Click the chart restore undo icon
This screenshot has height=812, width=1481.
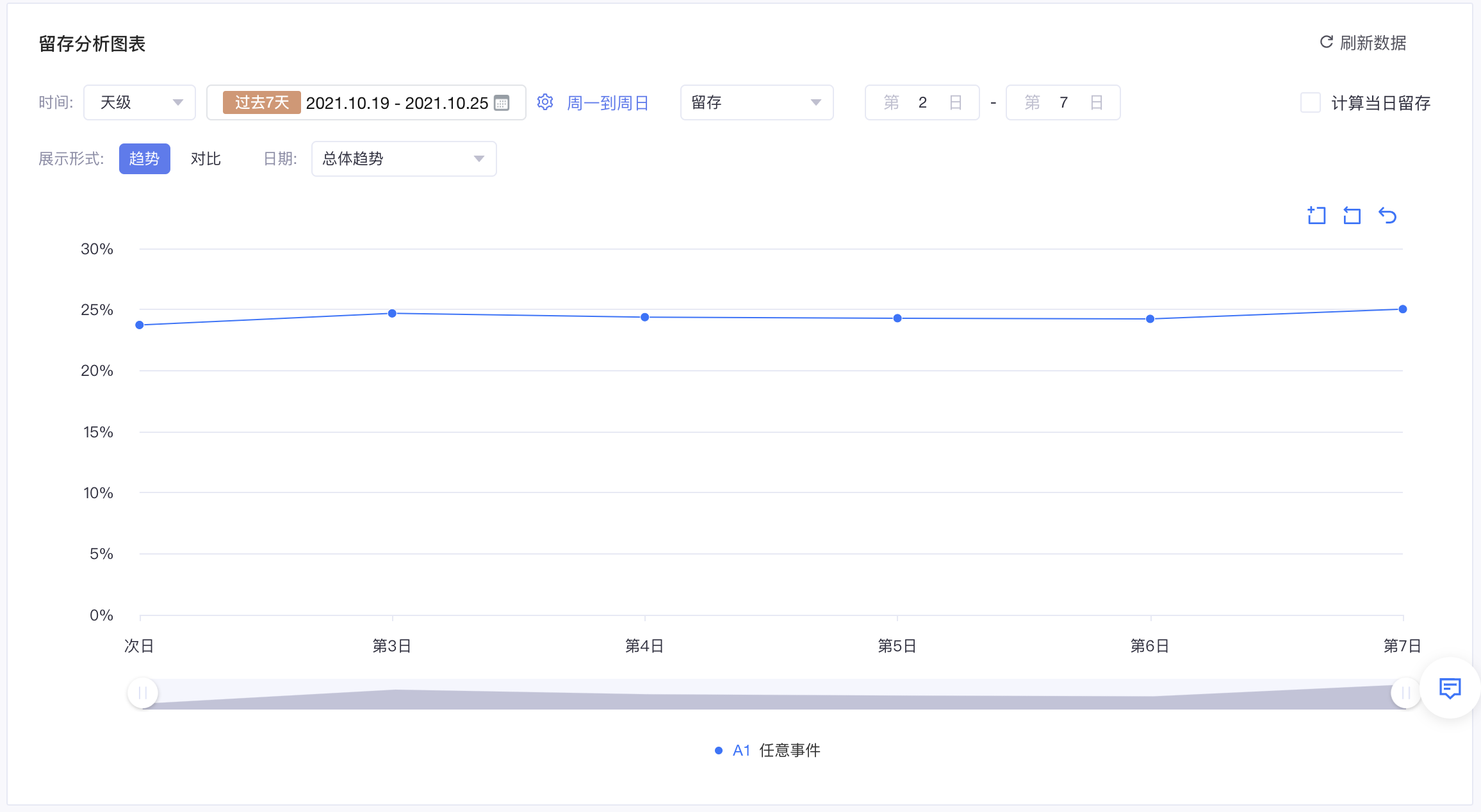pyautogui.click(x=1387, y=215)
